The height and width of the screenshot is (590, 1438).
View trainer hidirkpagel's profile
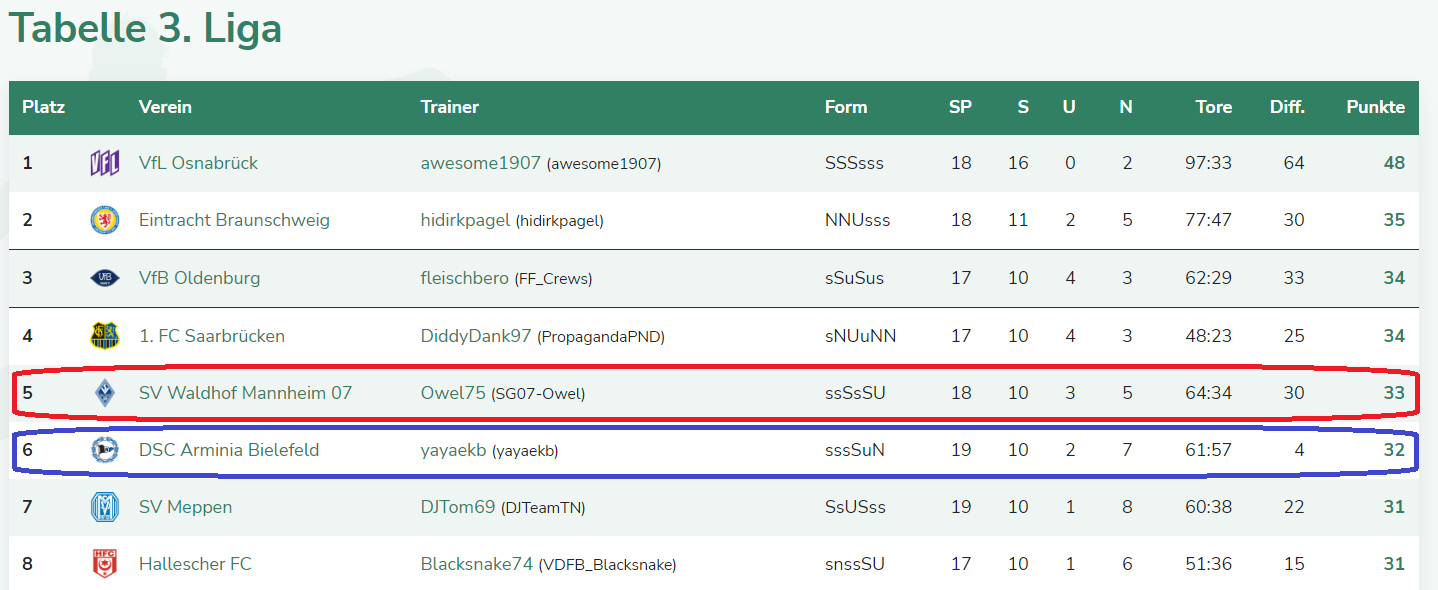point(465,220)
